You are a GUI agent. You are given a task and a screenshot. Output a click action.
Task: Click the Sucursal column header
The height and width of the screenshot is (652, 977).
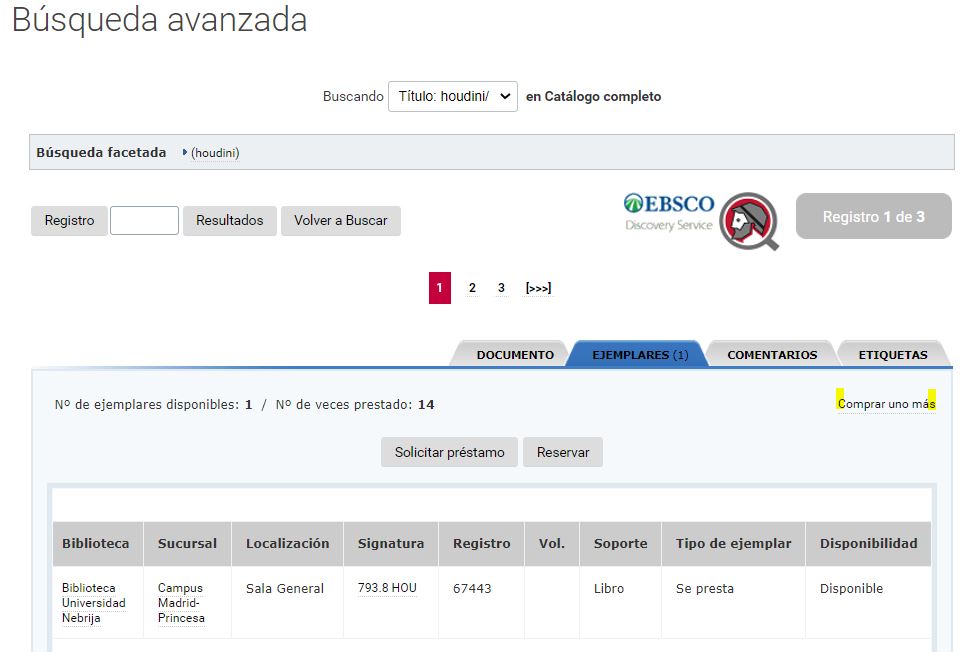coord(187,544)
